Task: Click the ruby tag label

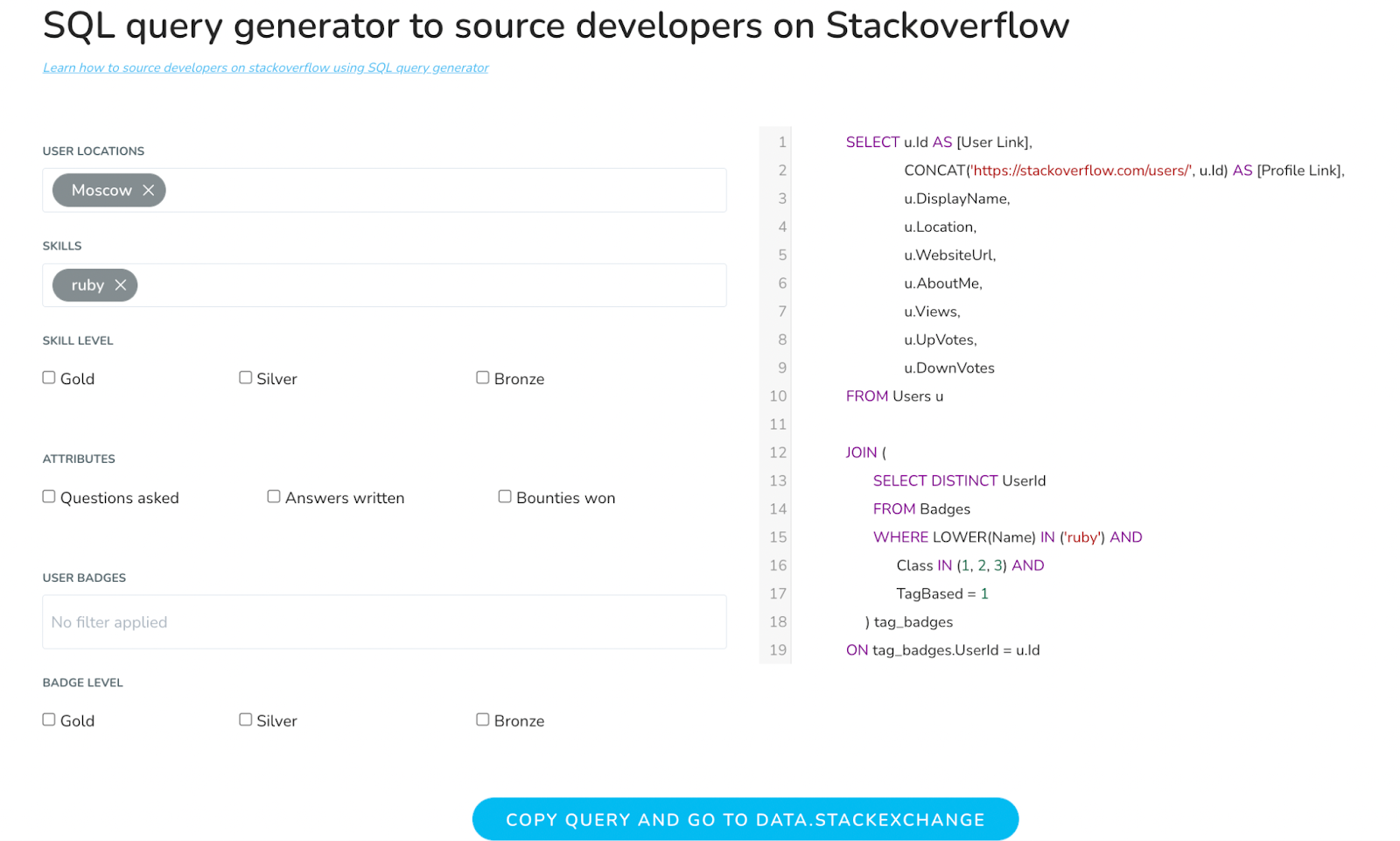Action: (87, 285)
